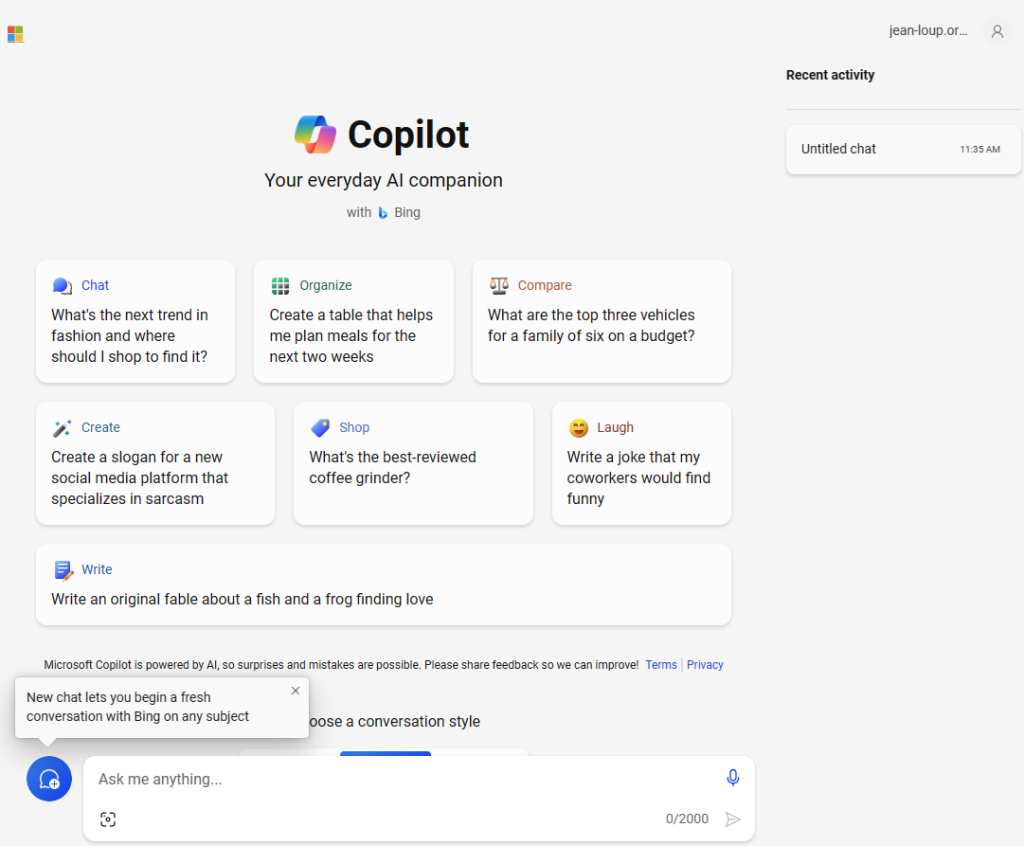Click the "Write" card label
Screen dimensions: 1024x846
click(x=97, y=570)
